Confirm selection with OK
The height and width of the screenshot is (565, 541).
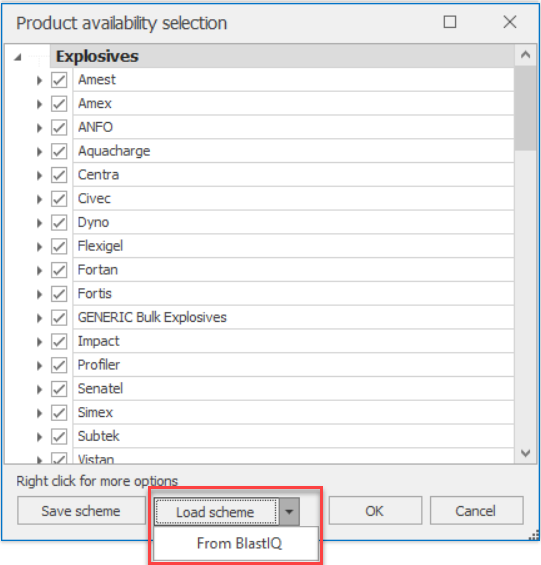pyautogui.click(x=375, y=511)
